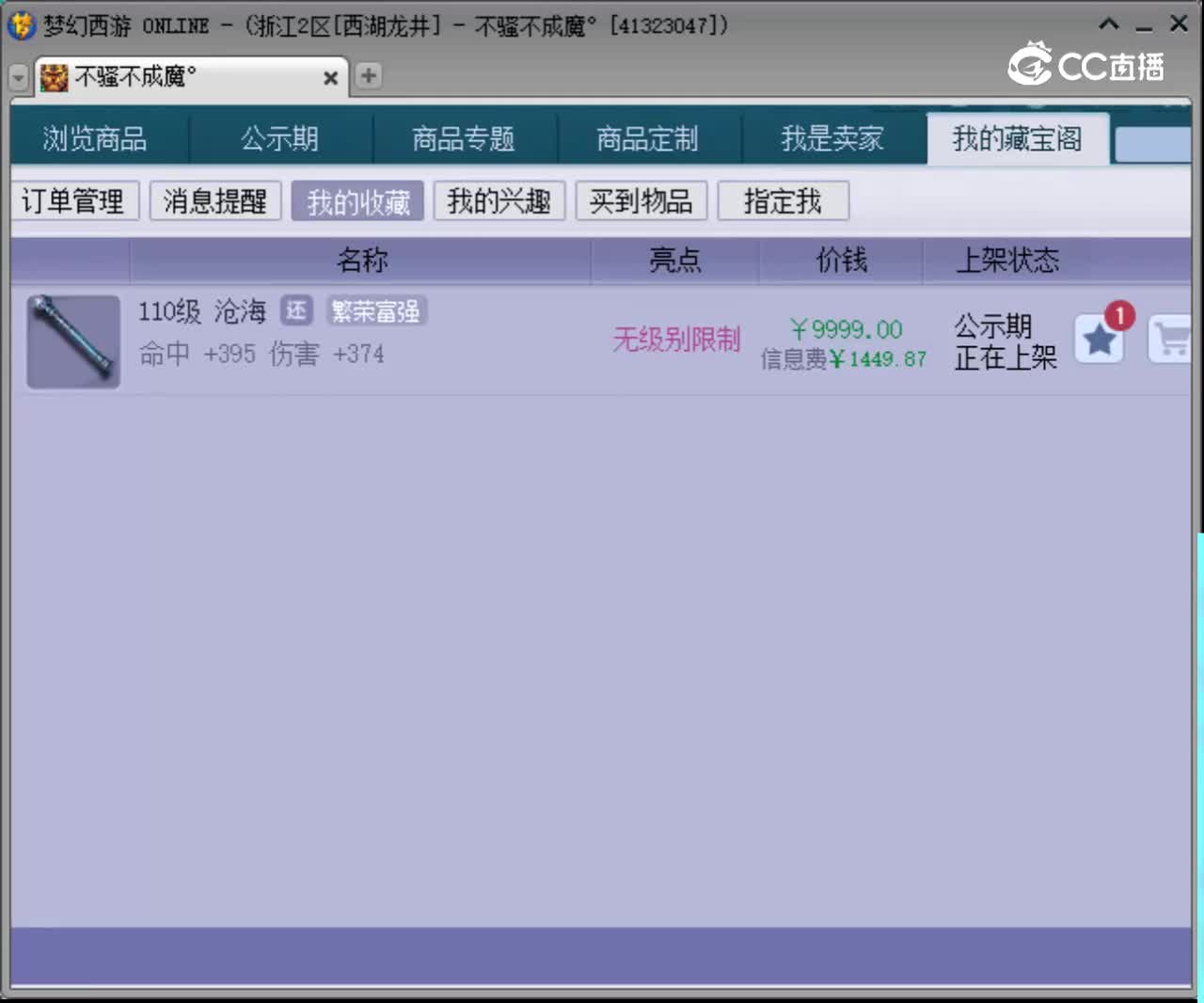
Task: Click the game logo icon in title bar
Action: [x=22, y=25]
